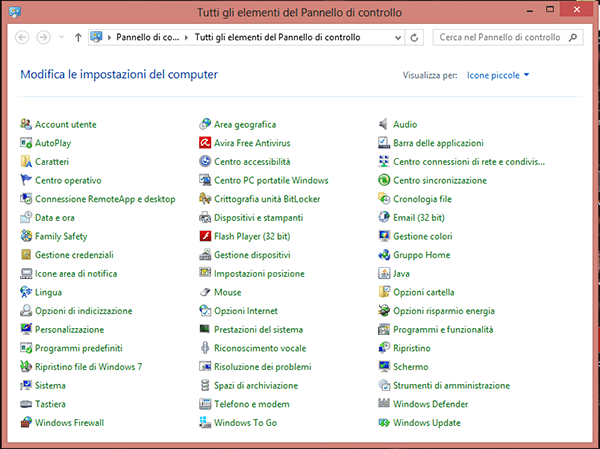The width and height of the screenshot is (600, 449).
Task: Click the Lingua icon
Action: click(x=26, y=292)
